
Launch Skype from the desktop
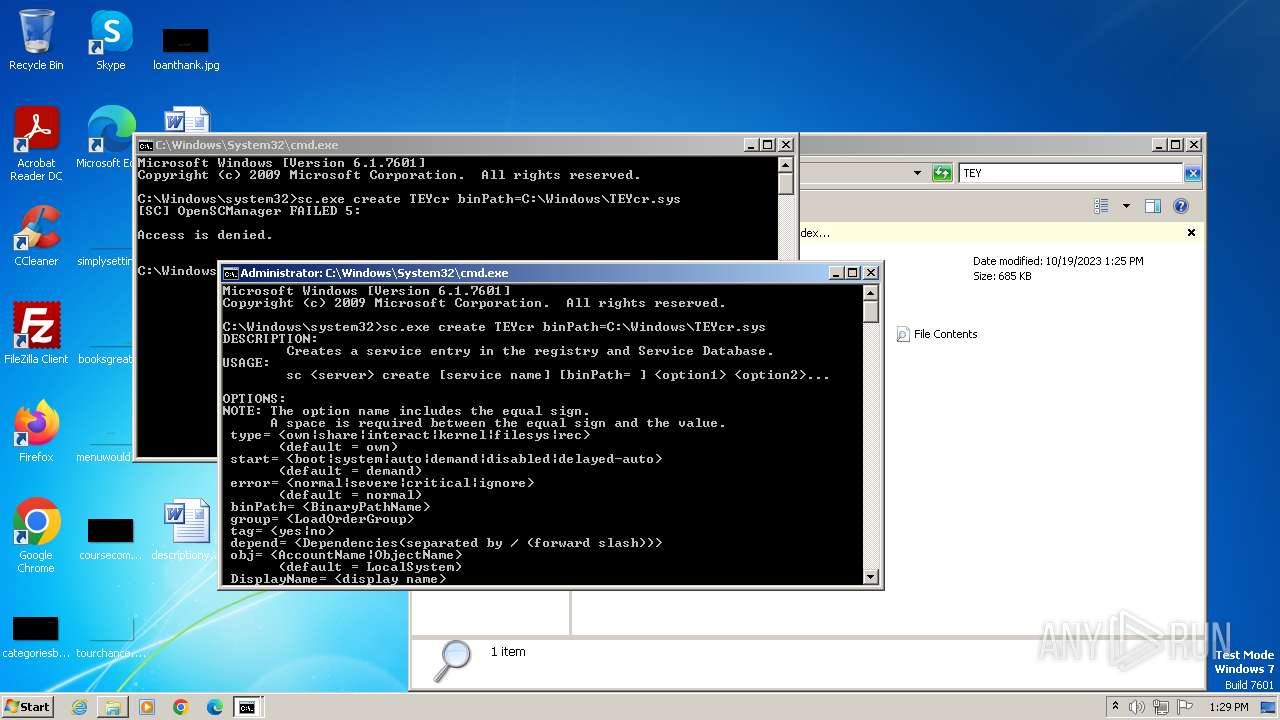click(110, 40)
